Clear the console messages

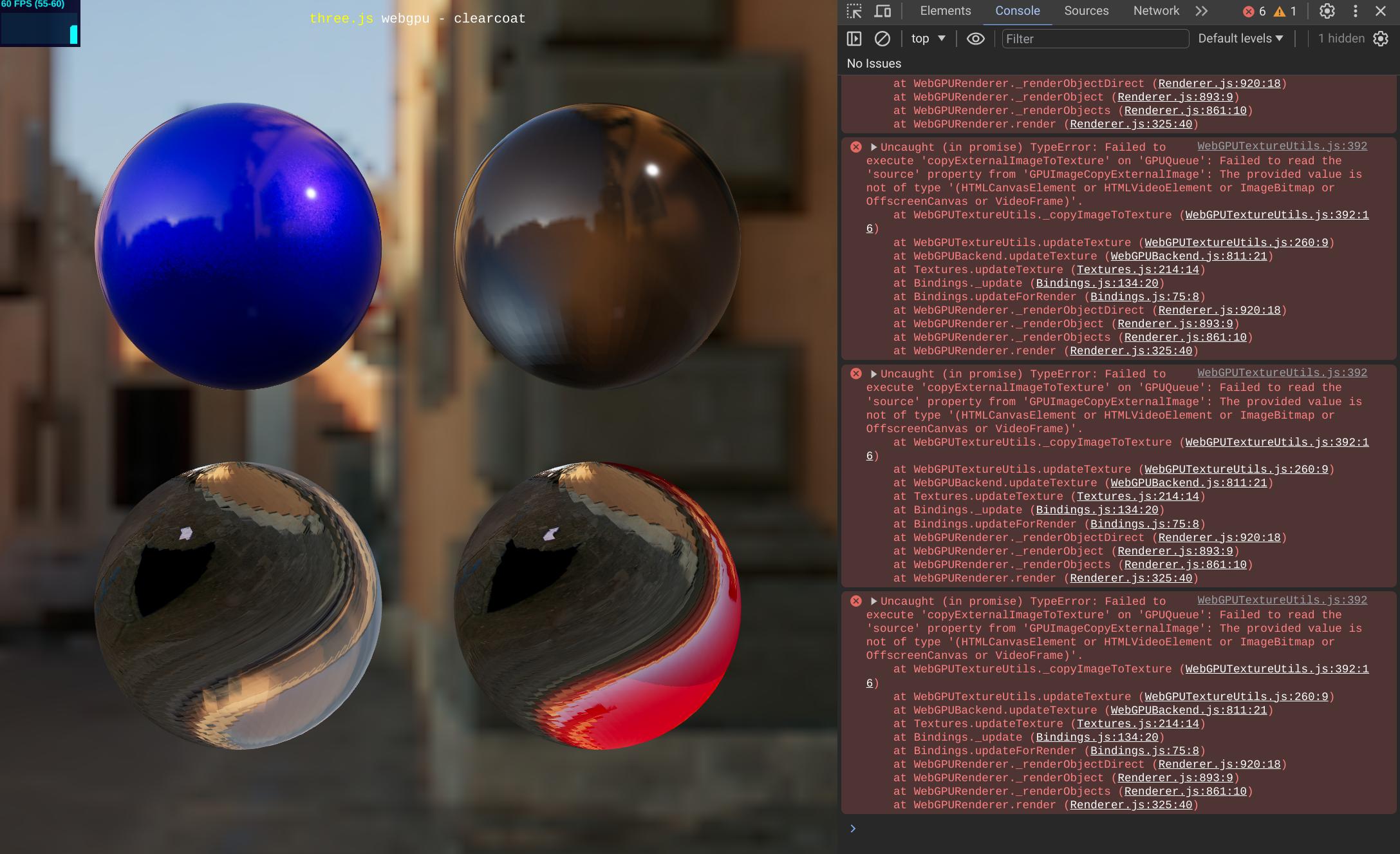point(882,39)
